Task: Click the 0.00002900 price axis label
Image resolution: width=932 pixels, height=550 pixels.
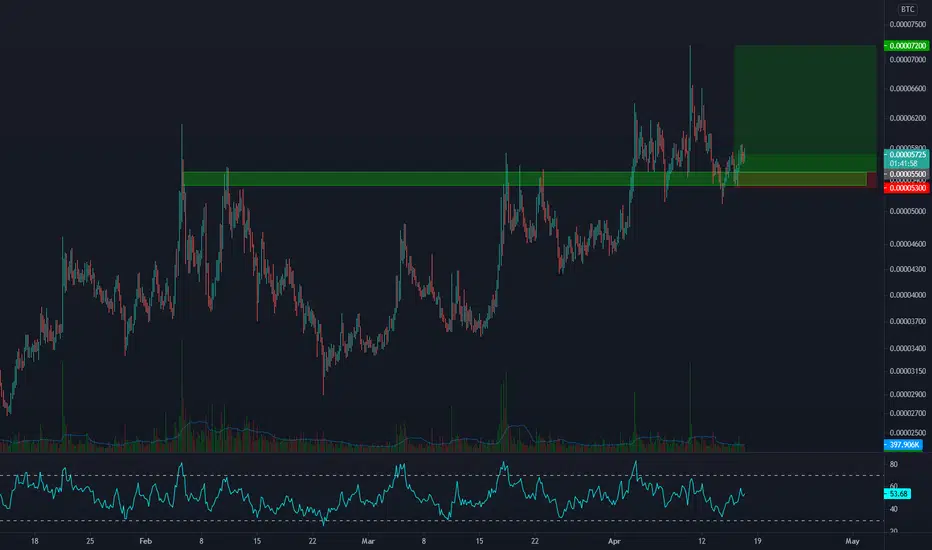Action: [x=908, y=394]
